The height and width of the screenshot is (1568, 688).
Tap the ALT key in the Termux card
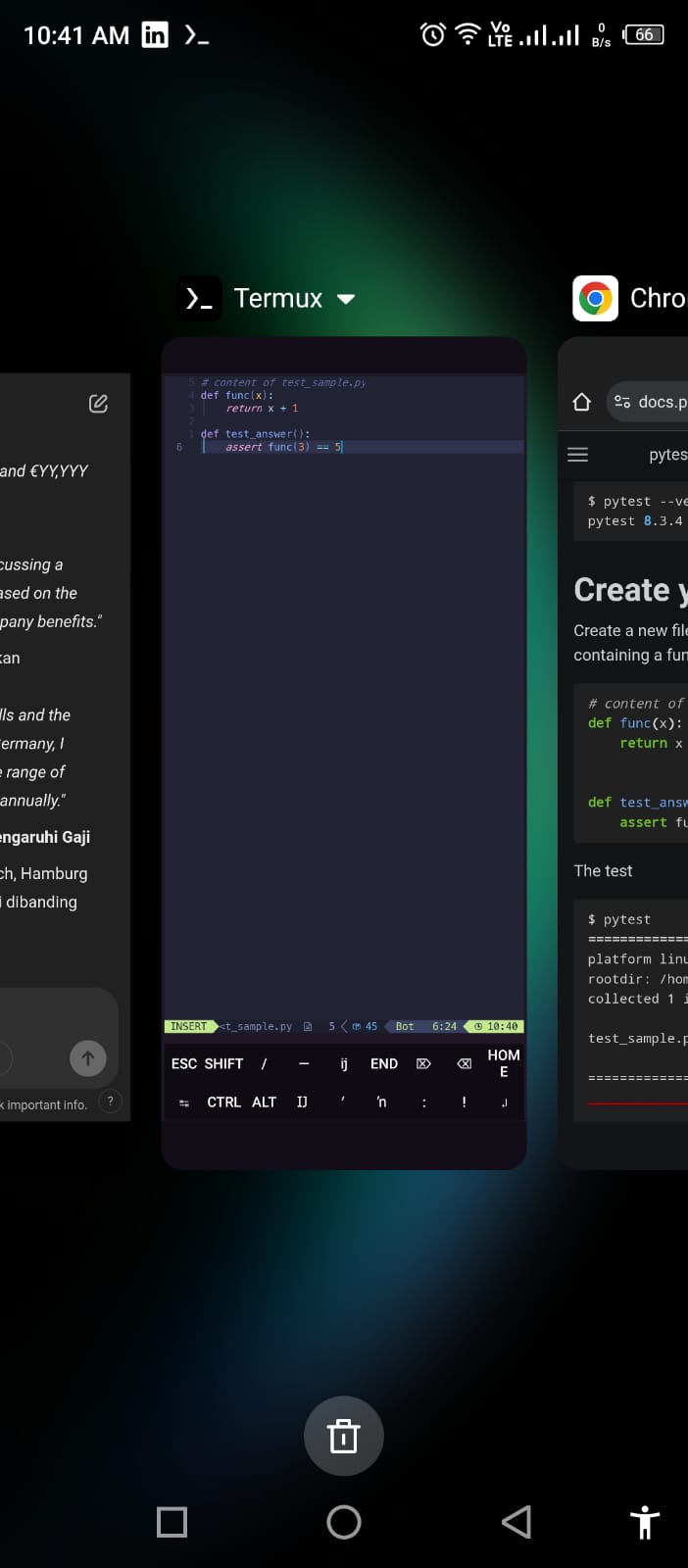click(x=264, y=1102)
